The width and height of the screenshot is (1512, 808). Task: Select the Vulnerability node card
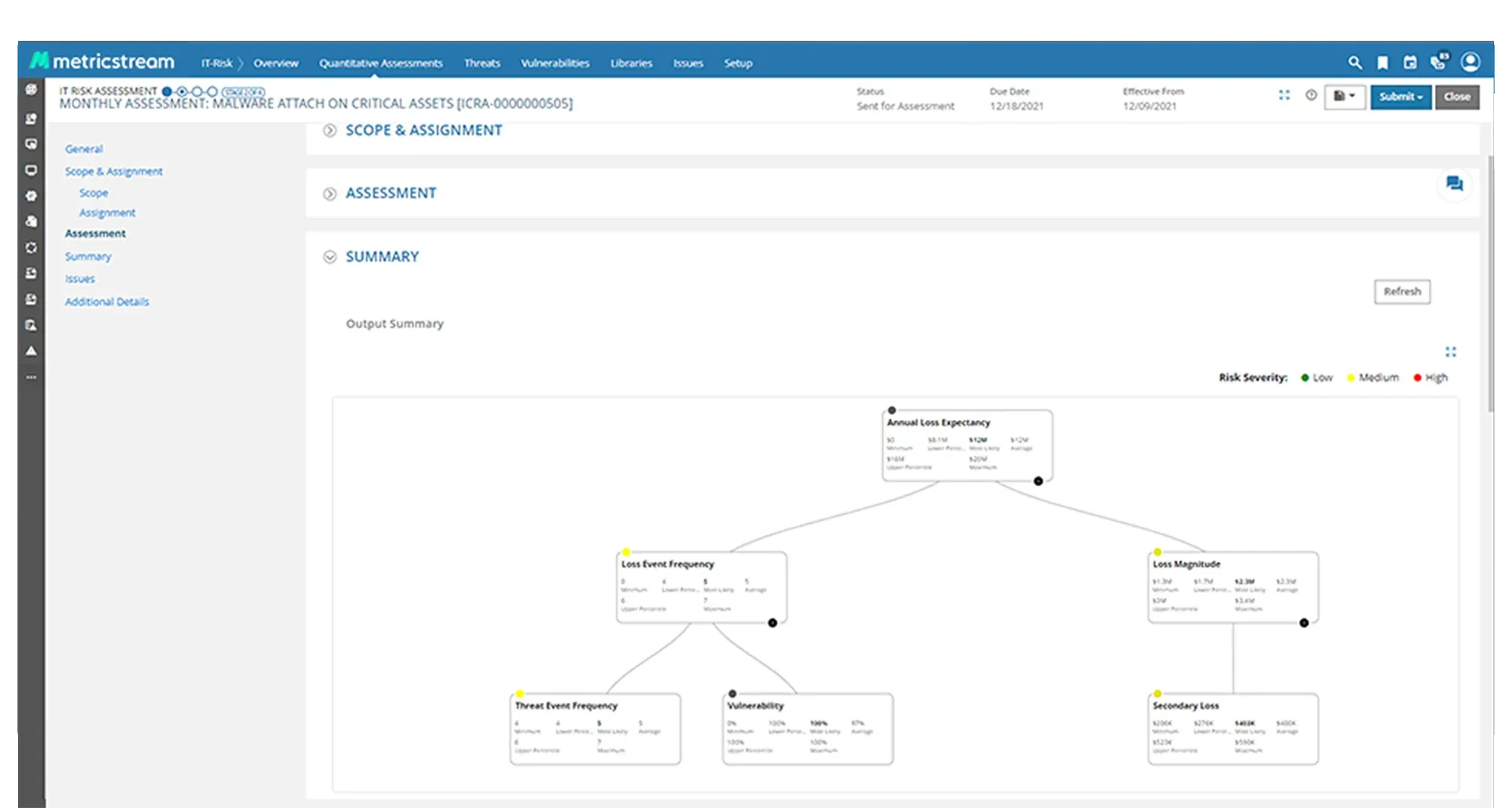(807, 729)
